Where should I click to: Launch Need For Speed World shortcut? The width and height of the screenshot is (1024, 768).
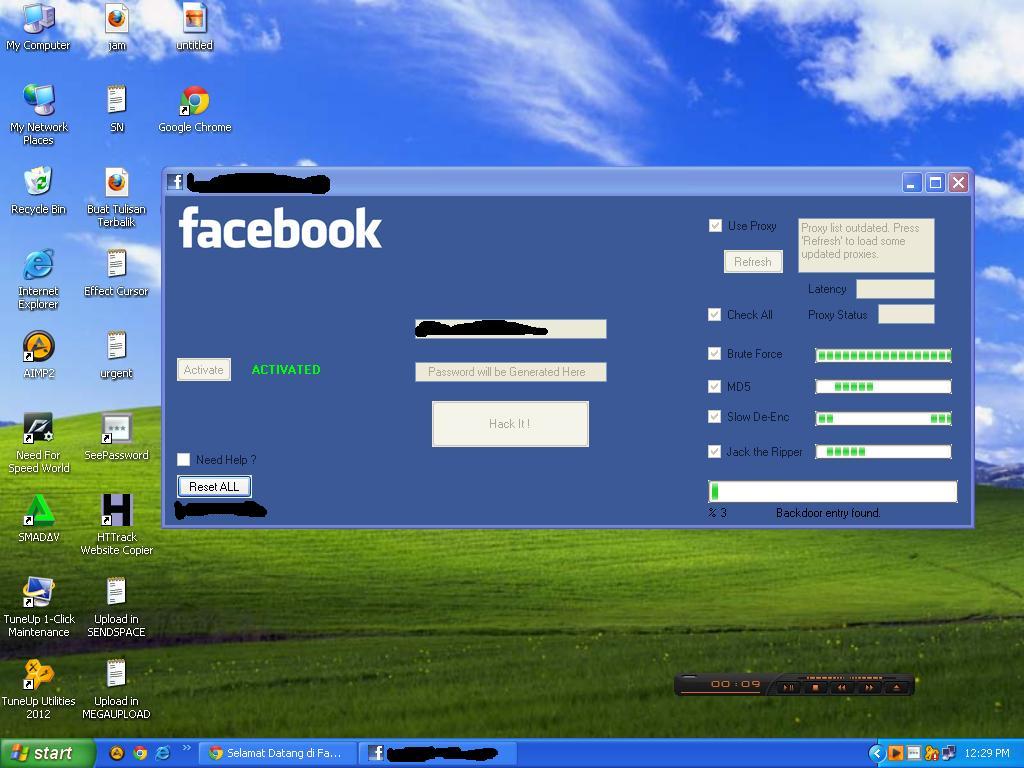tap(39, 443)
